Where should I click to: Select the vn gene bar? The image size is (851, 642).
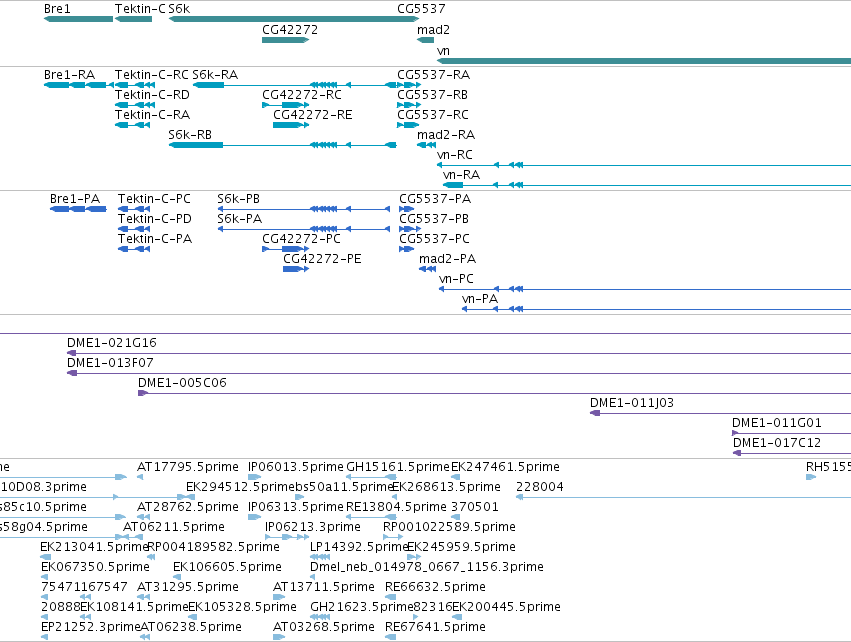point(644,61)
